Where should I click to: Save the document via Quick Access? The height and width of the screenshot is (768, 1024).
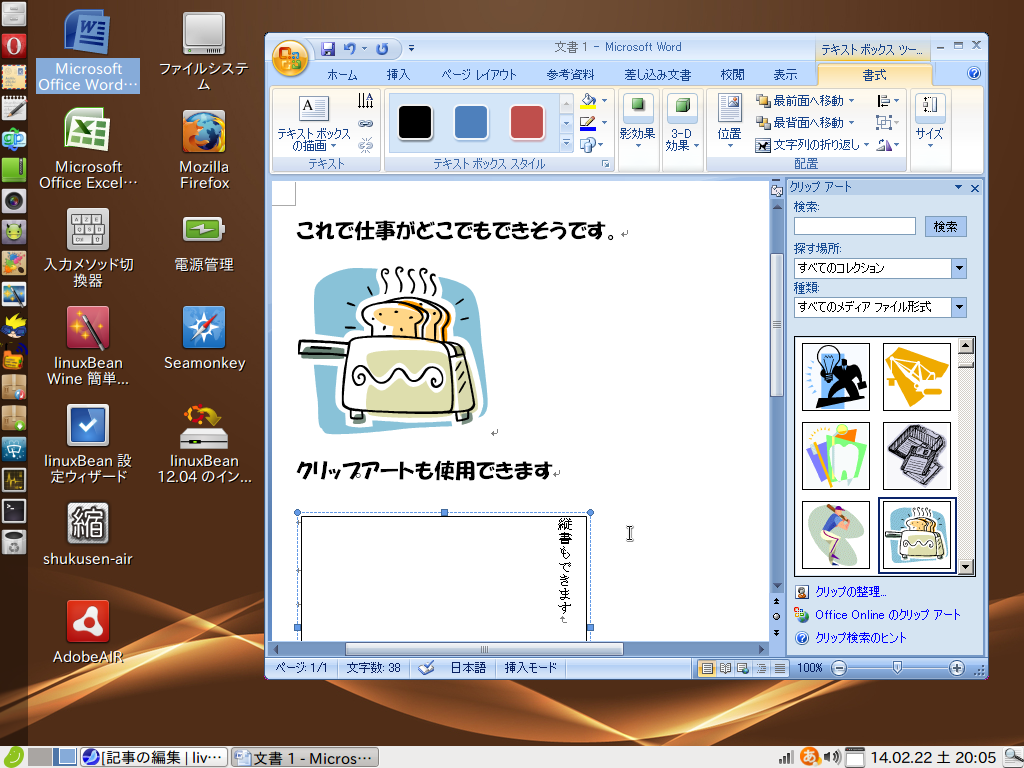click(328, 48)
